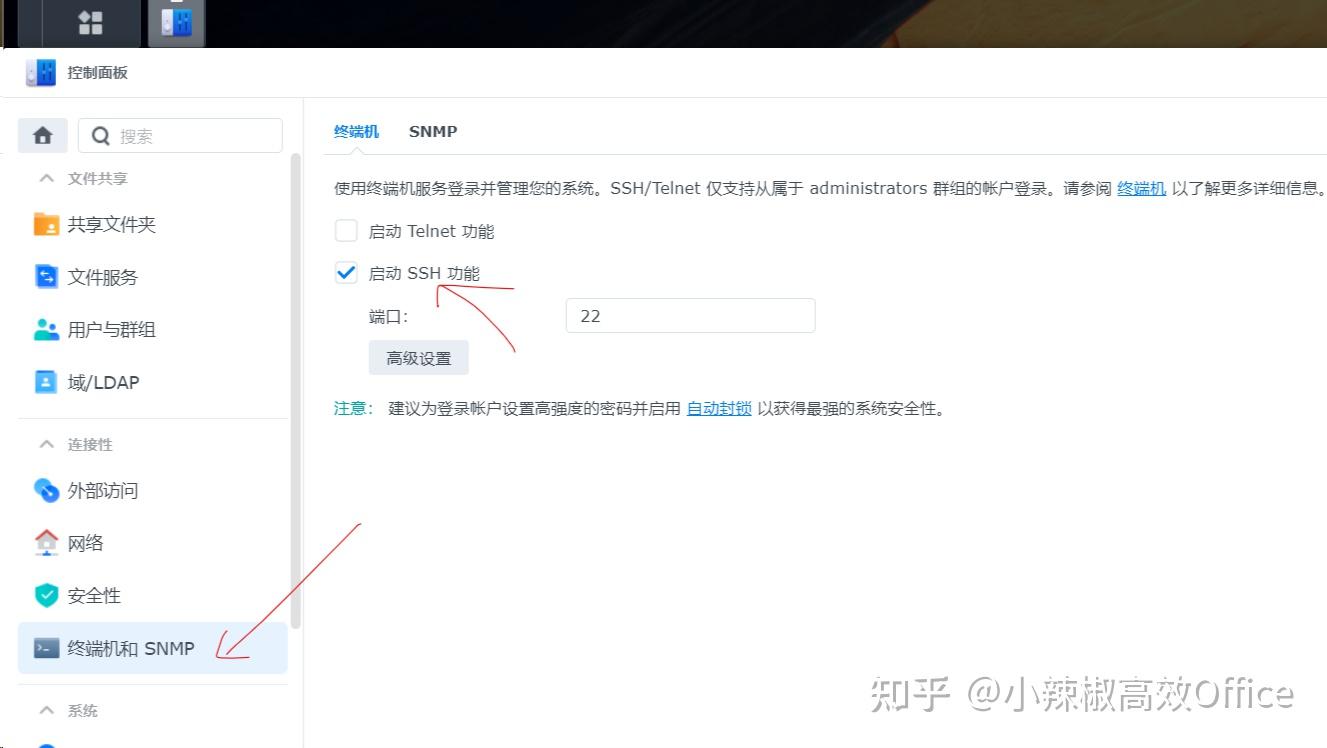1327x748 pixels.
Task: Click inside the 搜索 search box
Action: point(180,134)
